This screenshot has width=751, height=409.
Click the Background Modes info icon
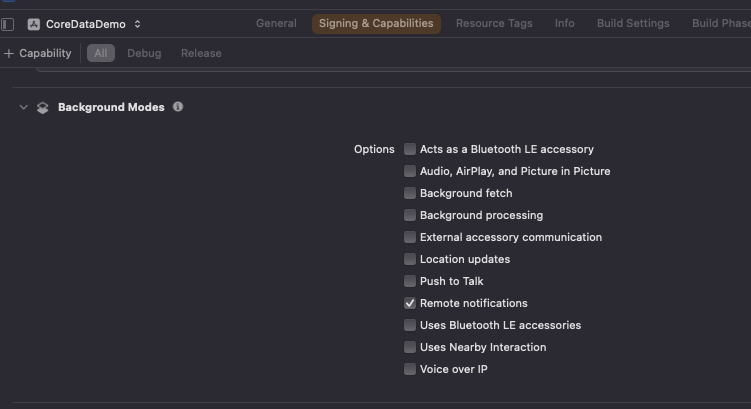click(x=178, y=107)
